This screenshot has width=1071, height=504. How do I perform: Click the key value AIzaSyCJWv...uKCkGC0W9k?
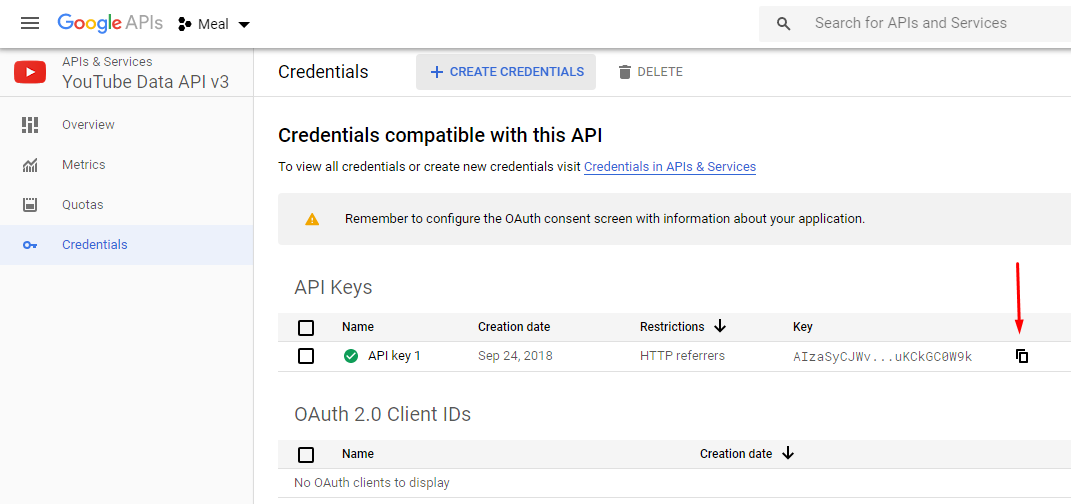point(882,356)
